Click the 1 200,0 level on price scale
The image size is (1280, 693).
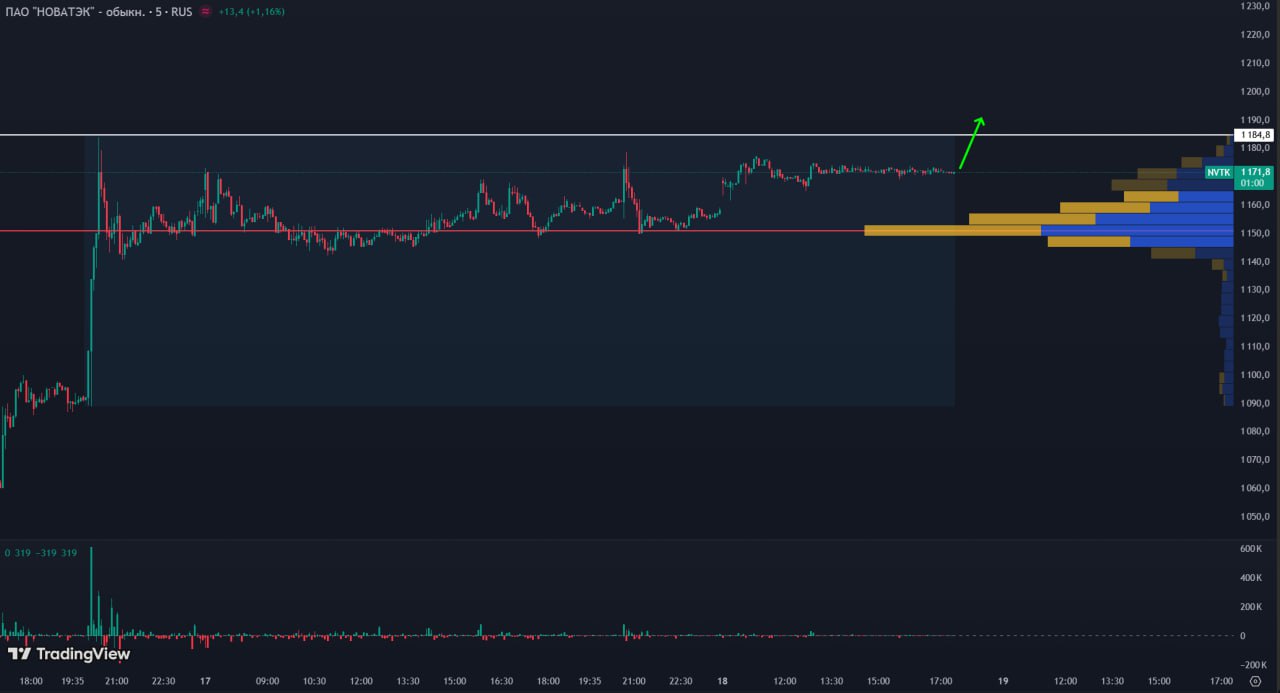tap(1253, 92)
